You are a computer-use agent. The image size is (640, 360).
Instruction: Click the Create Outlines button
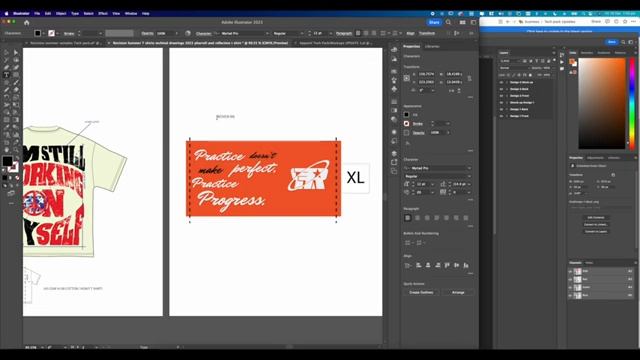[x=421, y=293]
